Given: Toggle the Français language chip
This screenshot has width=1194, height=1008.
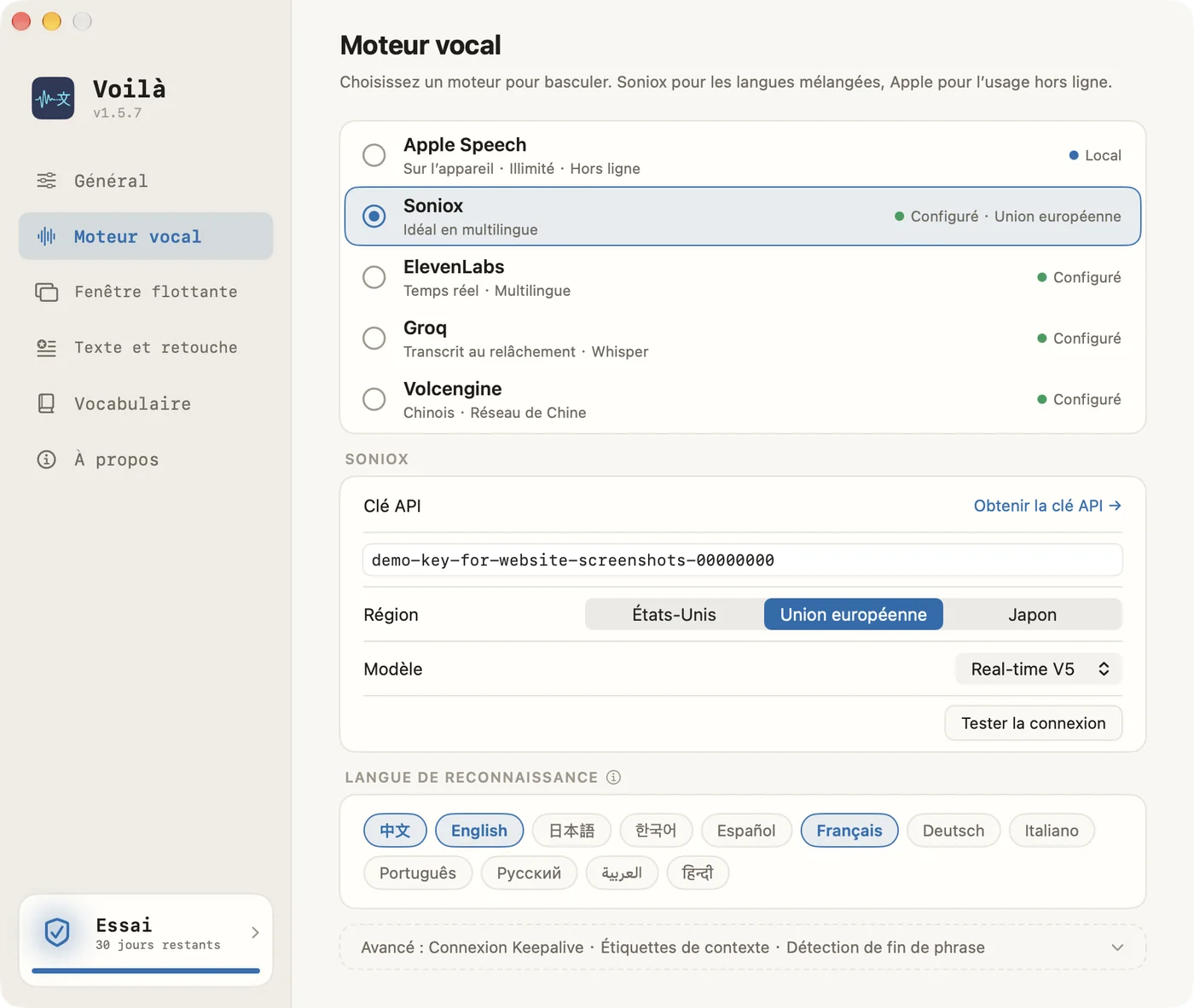Looking at the screenshot, I should point(849,831).
